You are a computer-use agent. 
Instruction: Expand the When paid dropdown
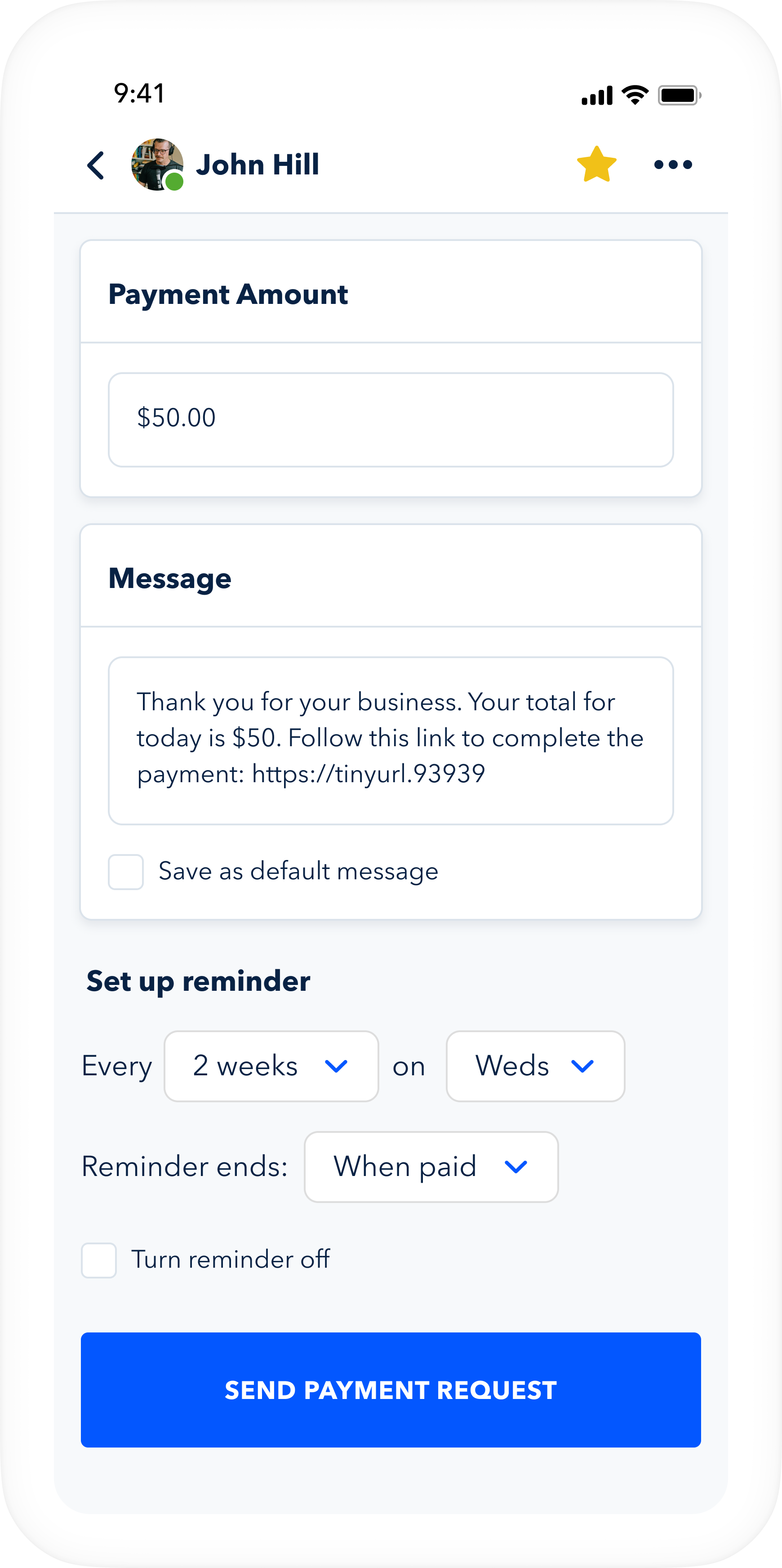tap(431, 1166)
